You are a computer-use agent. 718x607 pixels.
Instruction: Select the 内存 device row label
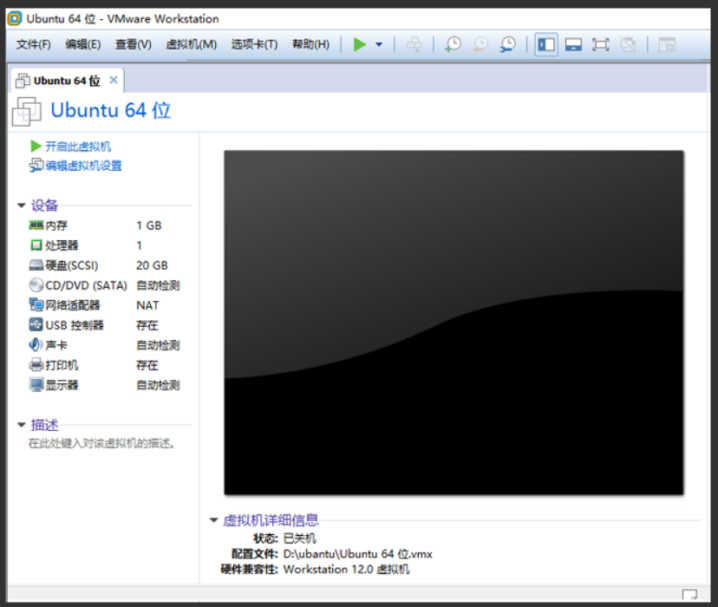pos(56,226)
